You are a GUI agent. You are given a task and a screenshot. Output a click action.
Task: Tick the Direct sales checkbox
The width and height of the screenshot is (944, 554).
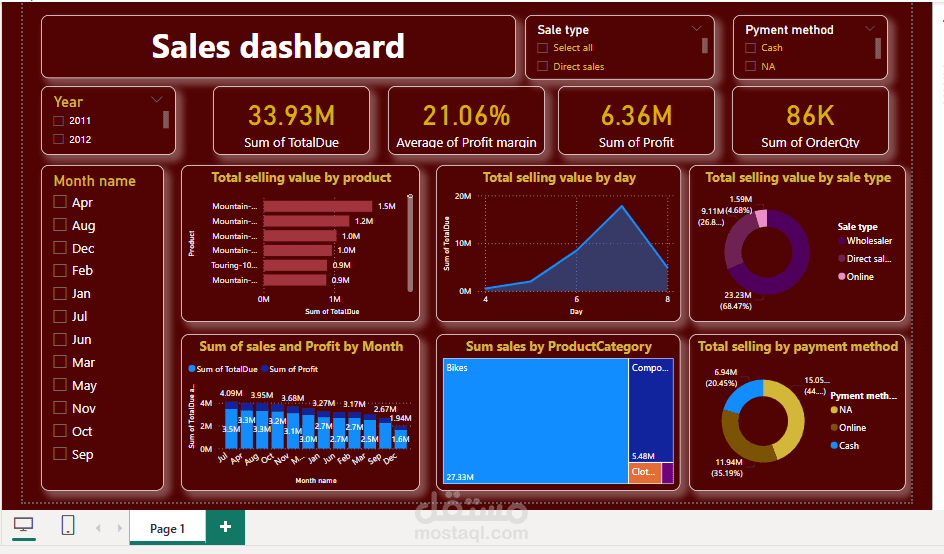pos(542,66)
